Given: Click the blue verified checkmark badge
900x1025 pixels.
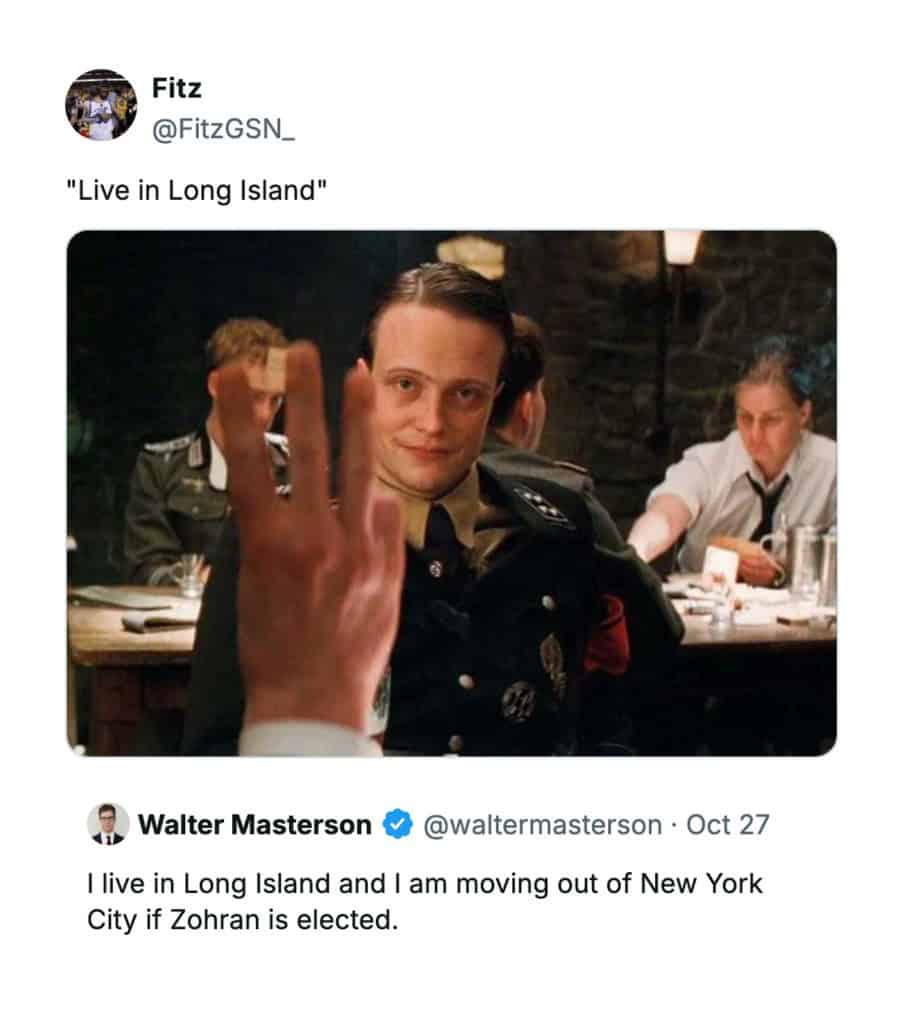Looking at the screenshot, I should pyautogui.click(x=397, y=825).
